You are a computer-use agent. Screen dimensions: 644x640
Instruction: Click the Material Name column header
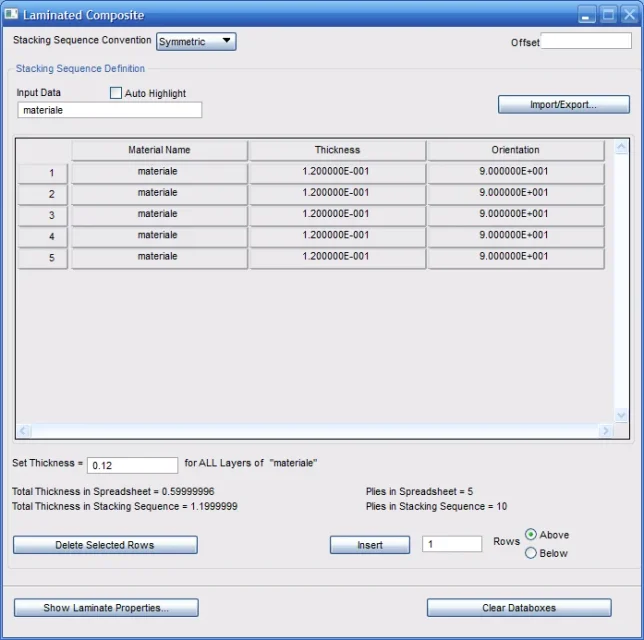pyautogui.click(x=159, y=150)
